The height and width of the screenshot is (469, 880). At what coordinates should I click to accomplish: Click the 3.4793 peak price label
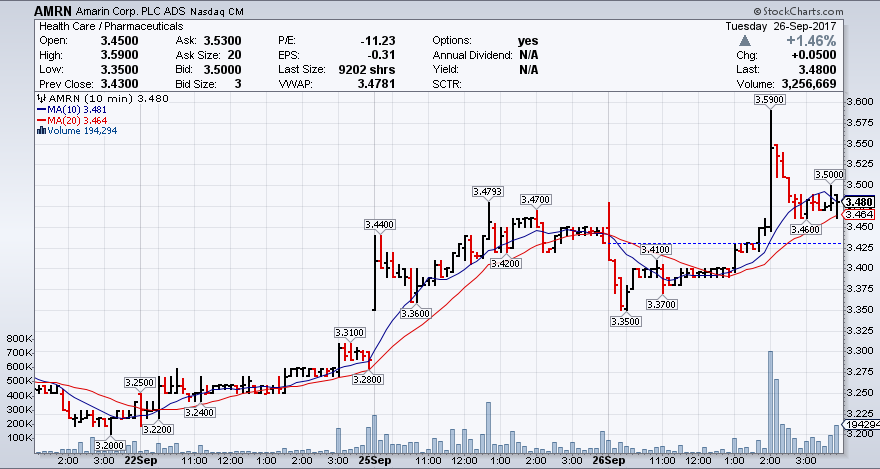488,191
